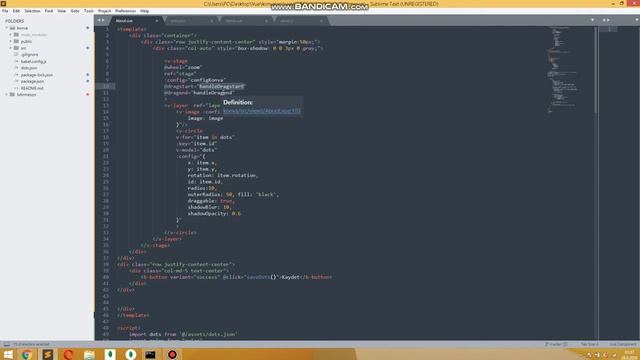Open the Command Prompt taskbar icon

pos(151,354)
